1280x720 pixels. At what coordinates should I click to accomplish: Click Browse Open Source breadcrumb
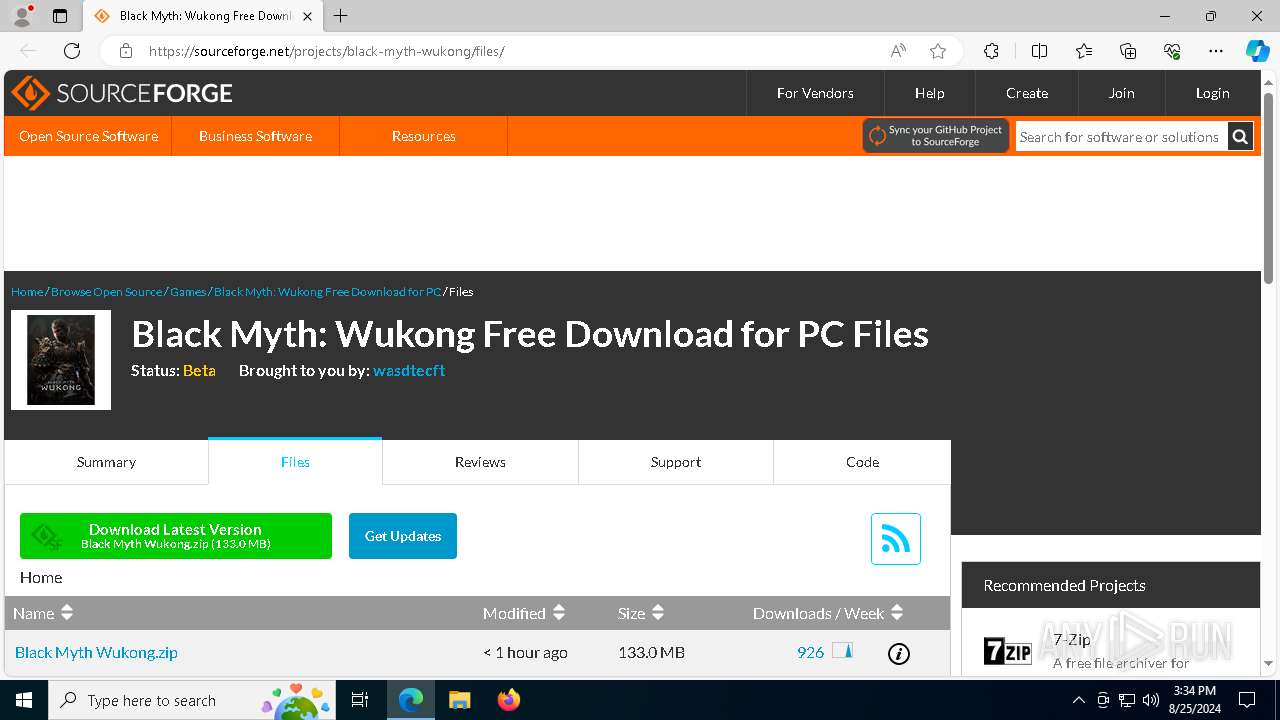click(x=106, y=292)
